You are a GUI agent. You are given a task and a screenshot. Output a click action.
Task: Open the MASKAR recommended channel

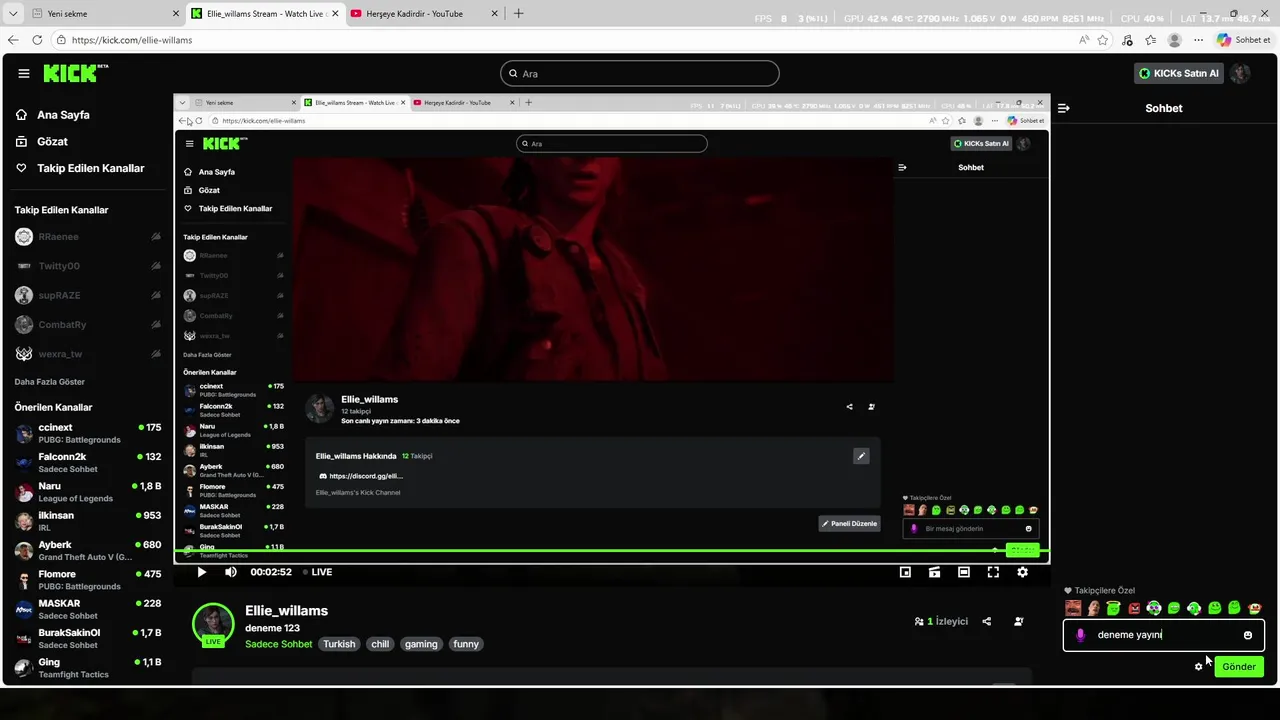click(88, 609)
